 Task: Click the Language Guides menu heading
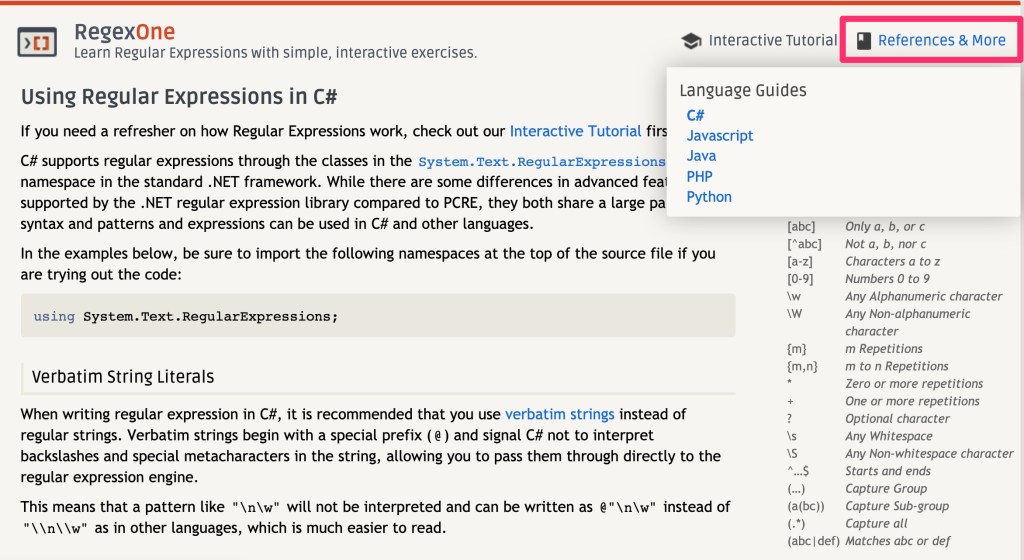pos(743,90)
